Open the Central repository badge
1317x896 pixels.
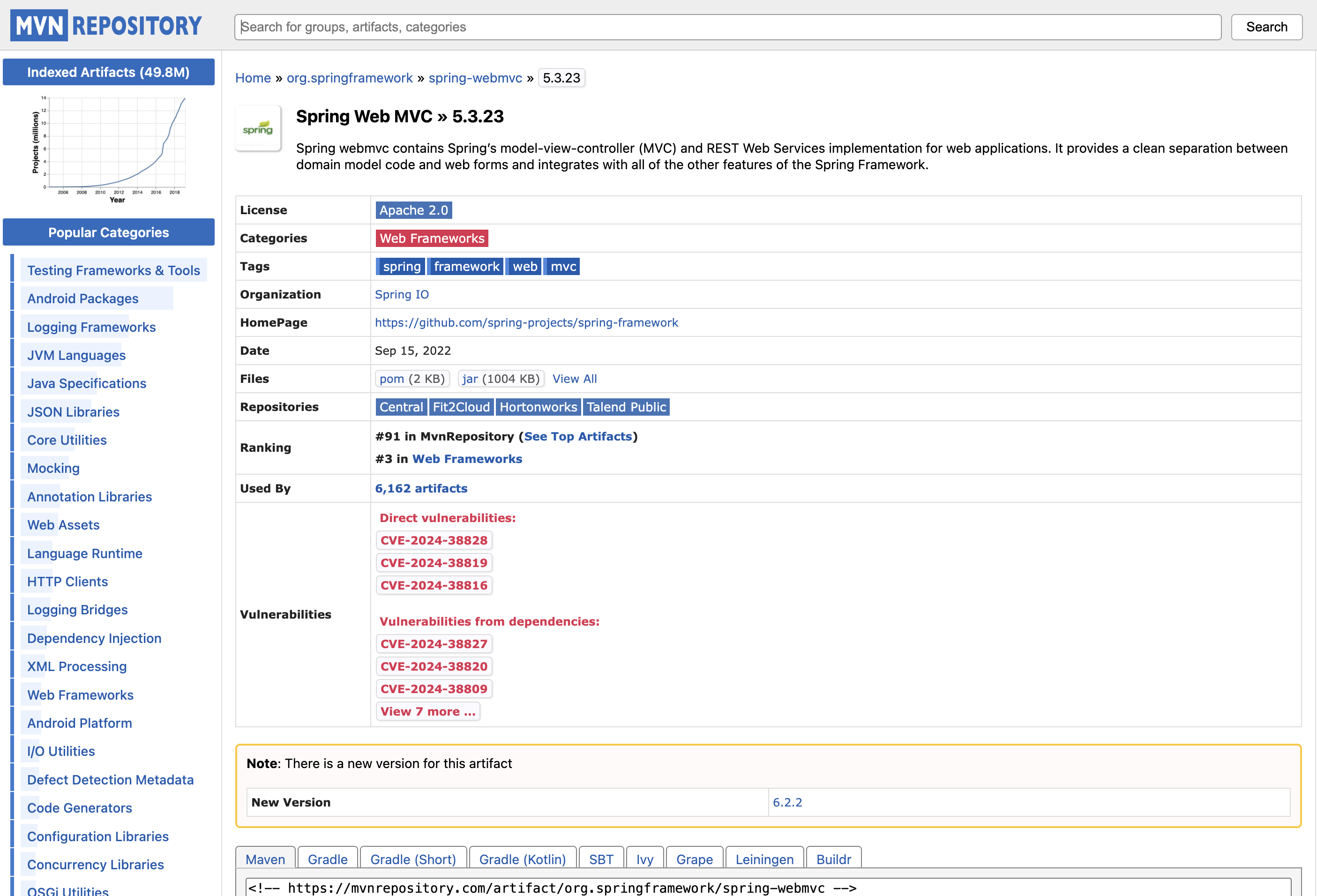[401, 407]
